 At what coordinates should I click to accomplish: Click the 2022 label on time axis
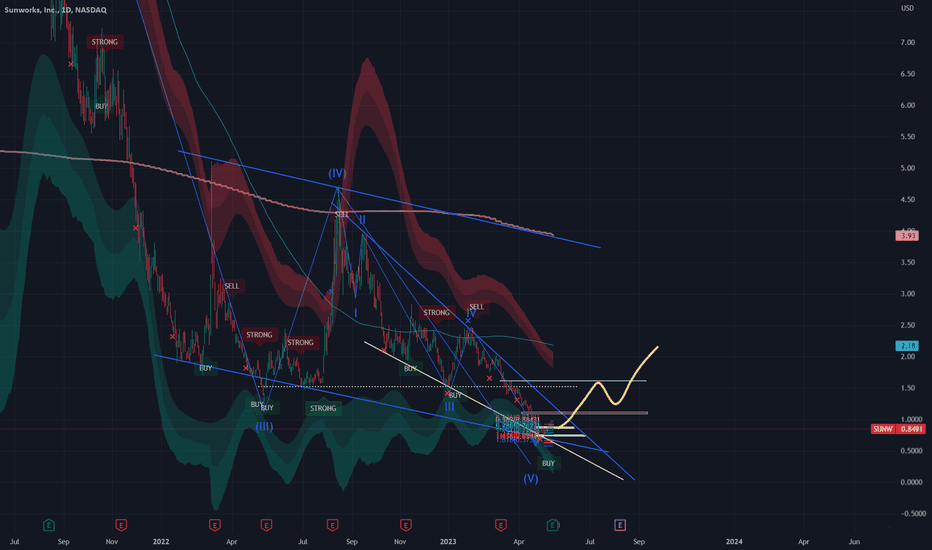161,542
